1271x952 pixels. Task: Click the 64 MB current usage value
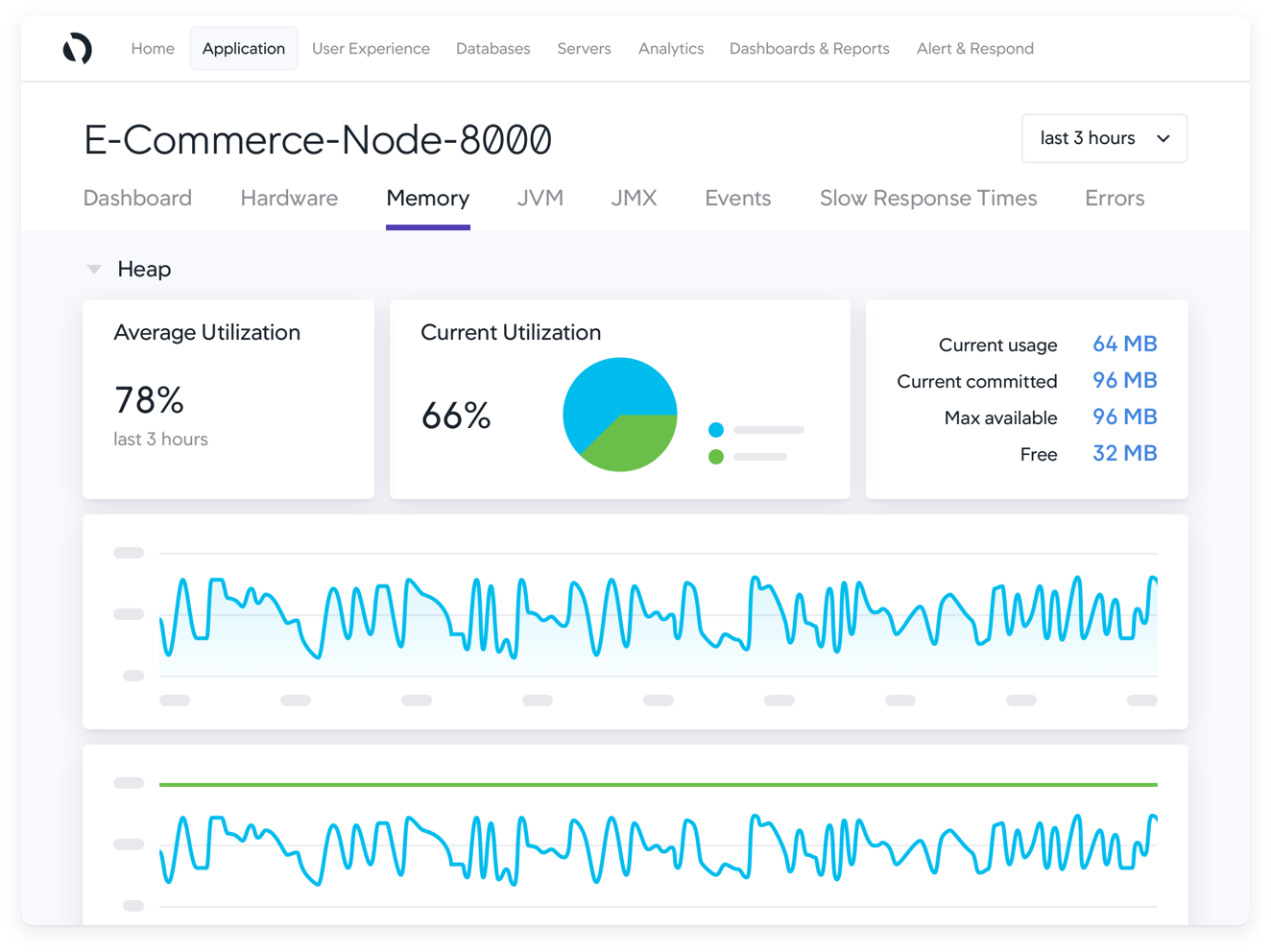1125,344
